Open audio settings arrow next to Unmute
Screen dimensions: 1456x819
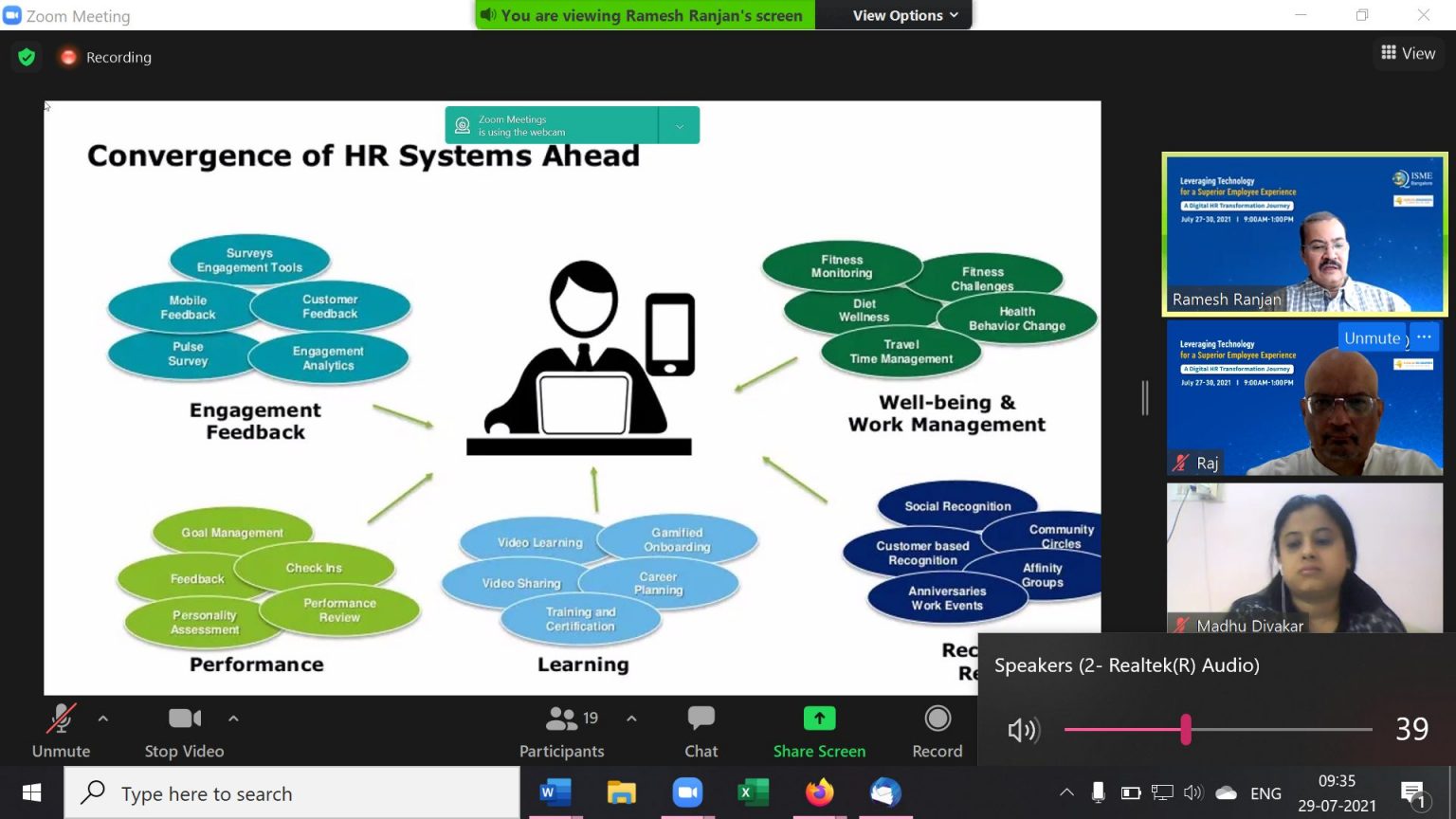coord(103,719)
